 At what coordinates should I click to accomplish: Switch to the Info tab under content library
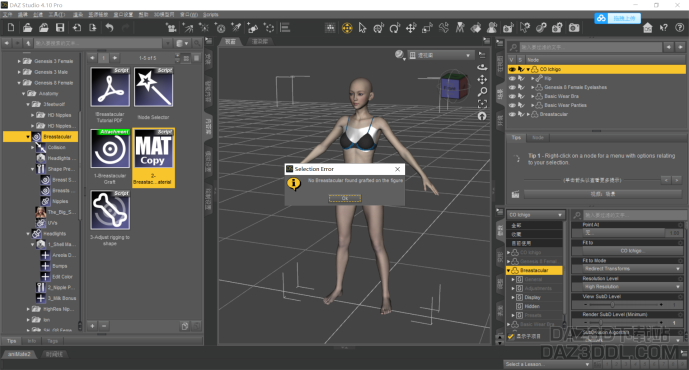tap(32, 341)
